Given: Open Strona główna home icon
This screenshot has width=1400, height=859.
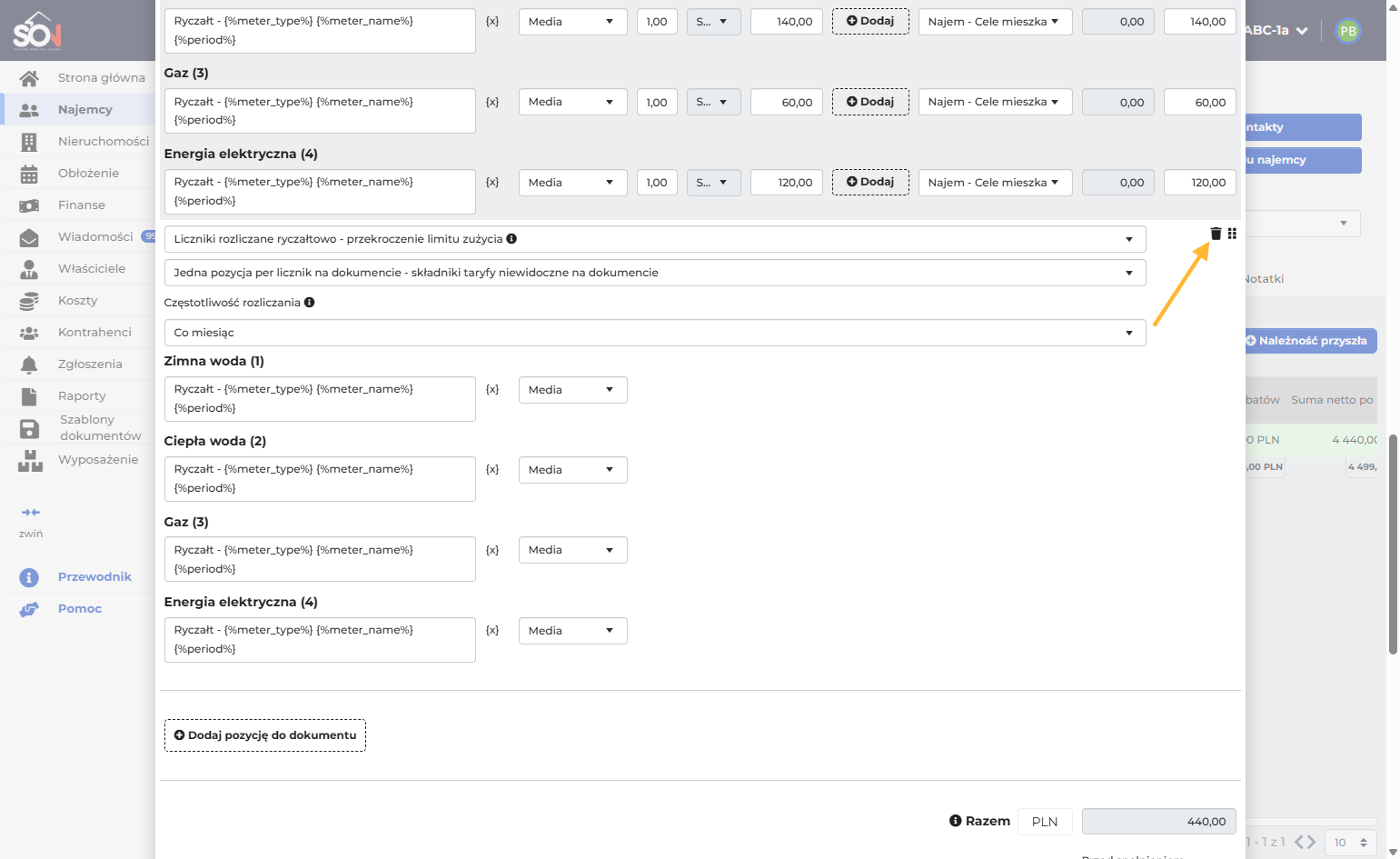Looking at the screenshot, I should tap(29, 78).
